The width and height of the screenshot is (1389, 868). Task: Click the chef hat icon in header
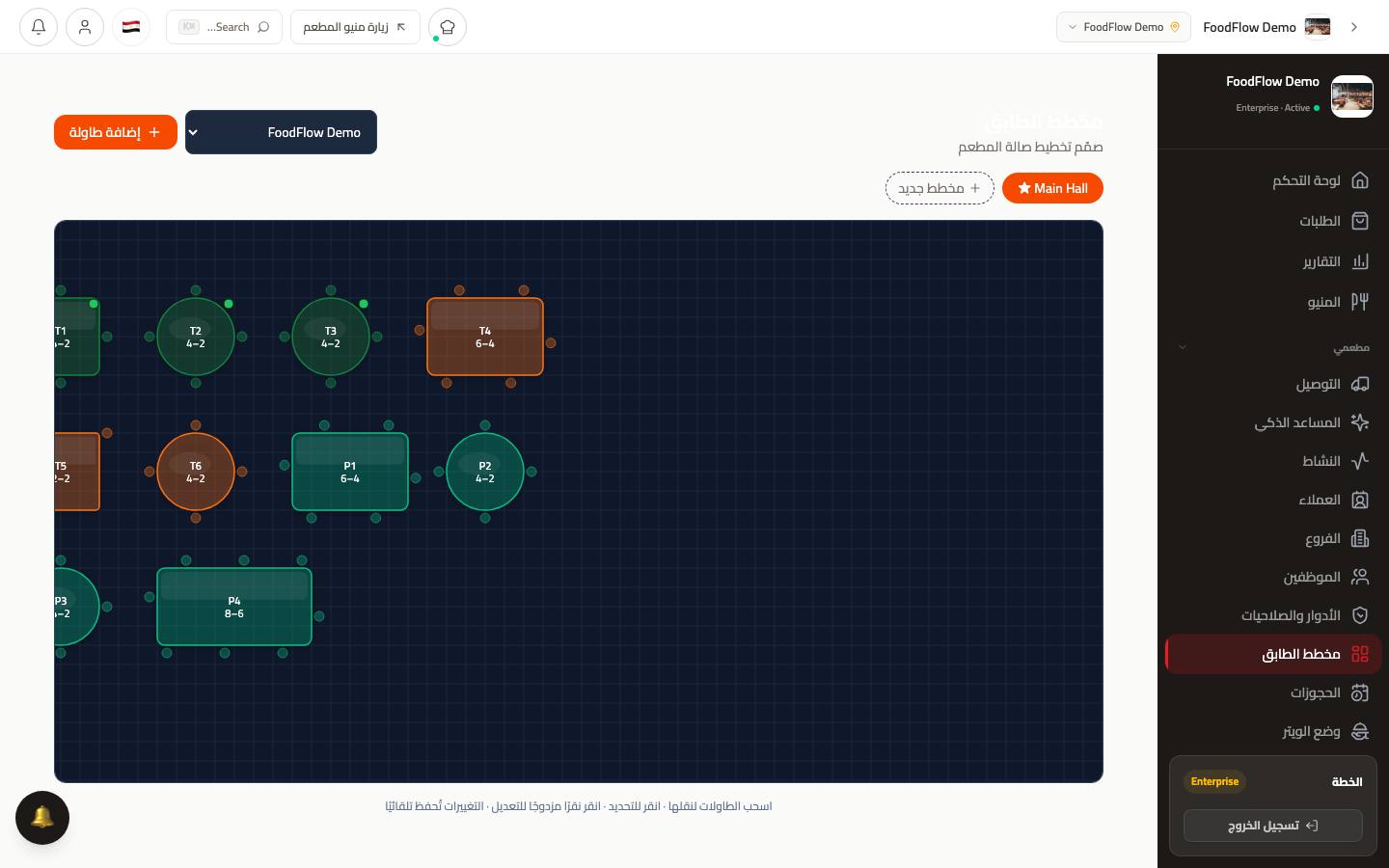coord(448,27)
